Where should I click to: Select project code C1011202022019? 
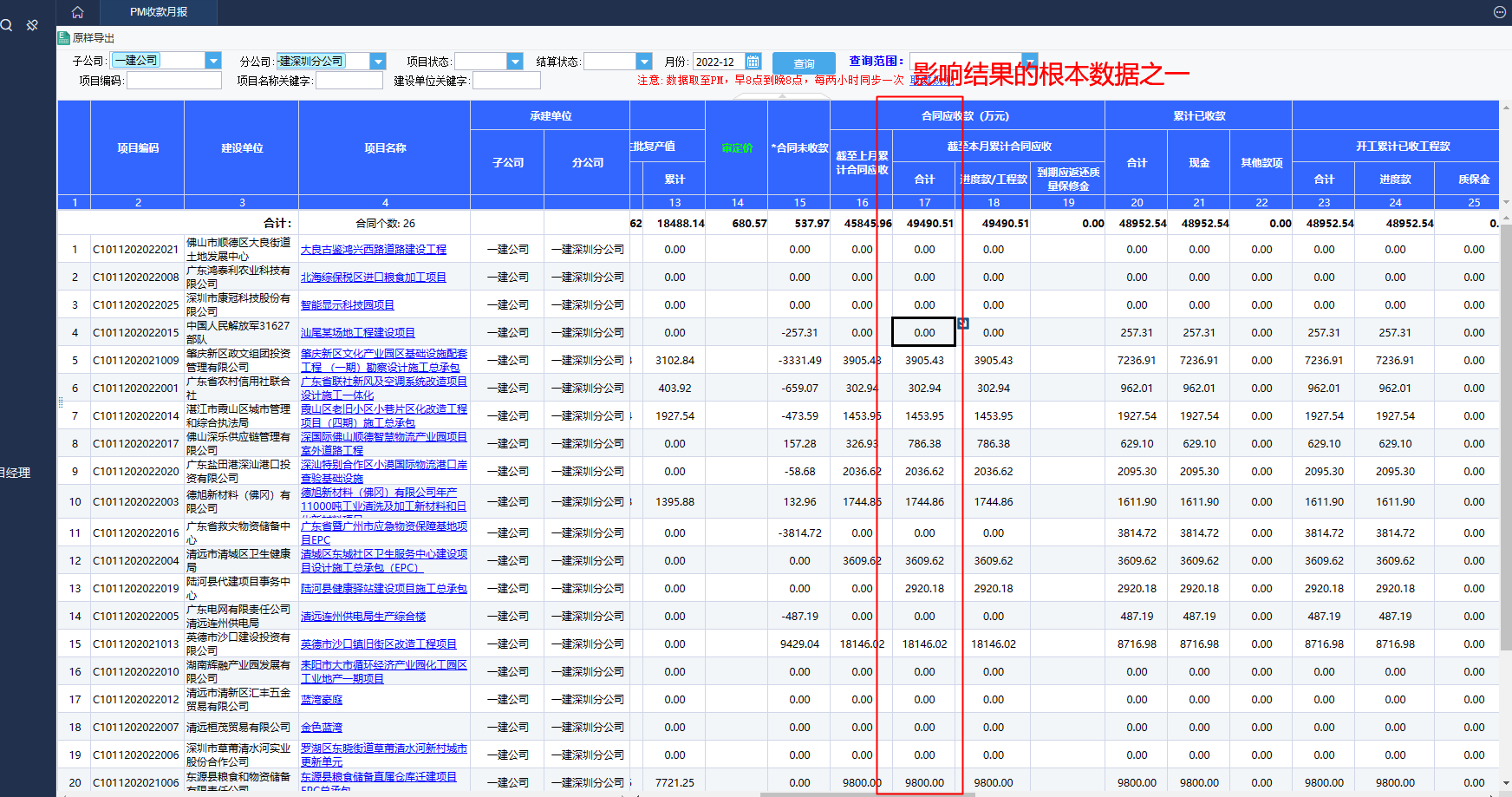(x=136, y=588)
